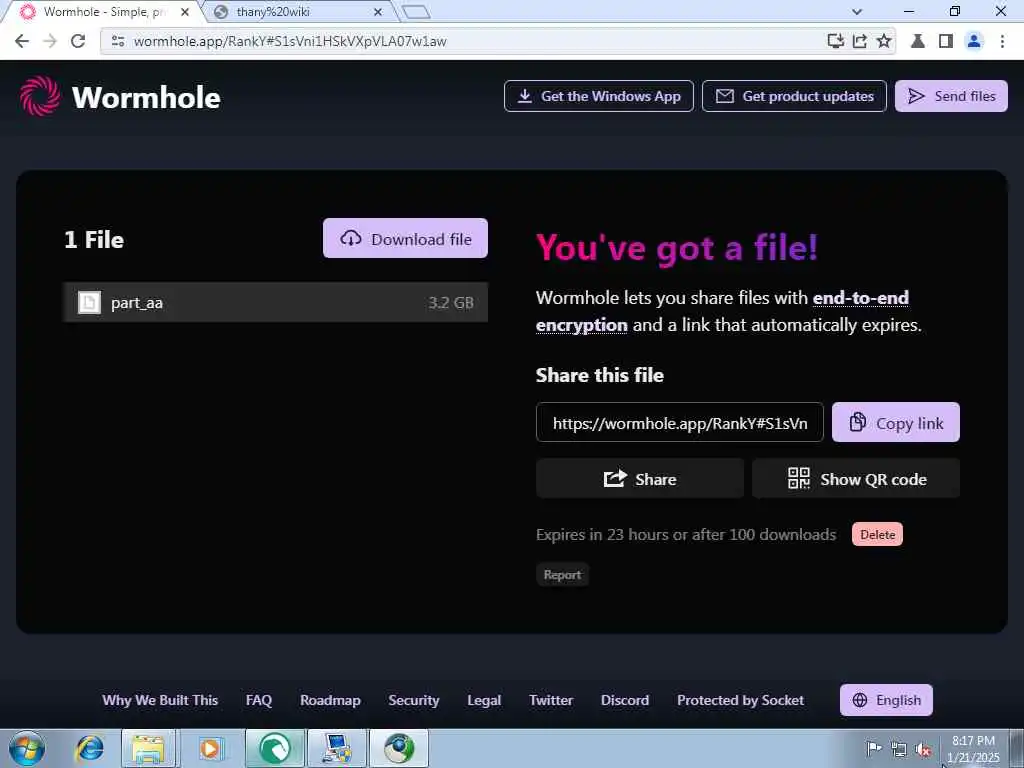This screenshot has width=1024, height=768.
Task: Open the Discord footer link
Action: tap(624, 700)
